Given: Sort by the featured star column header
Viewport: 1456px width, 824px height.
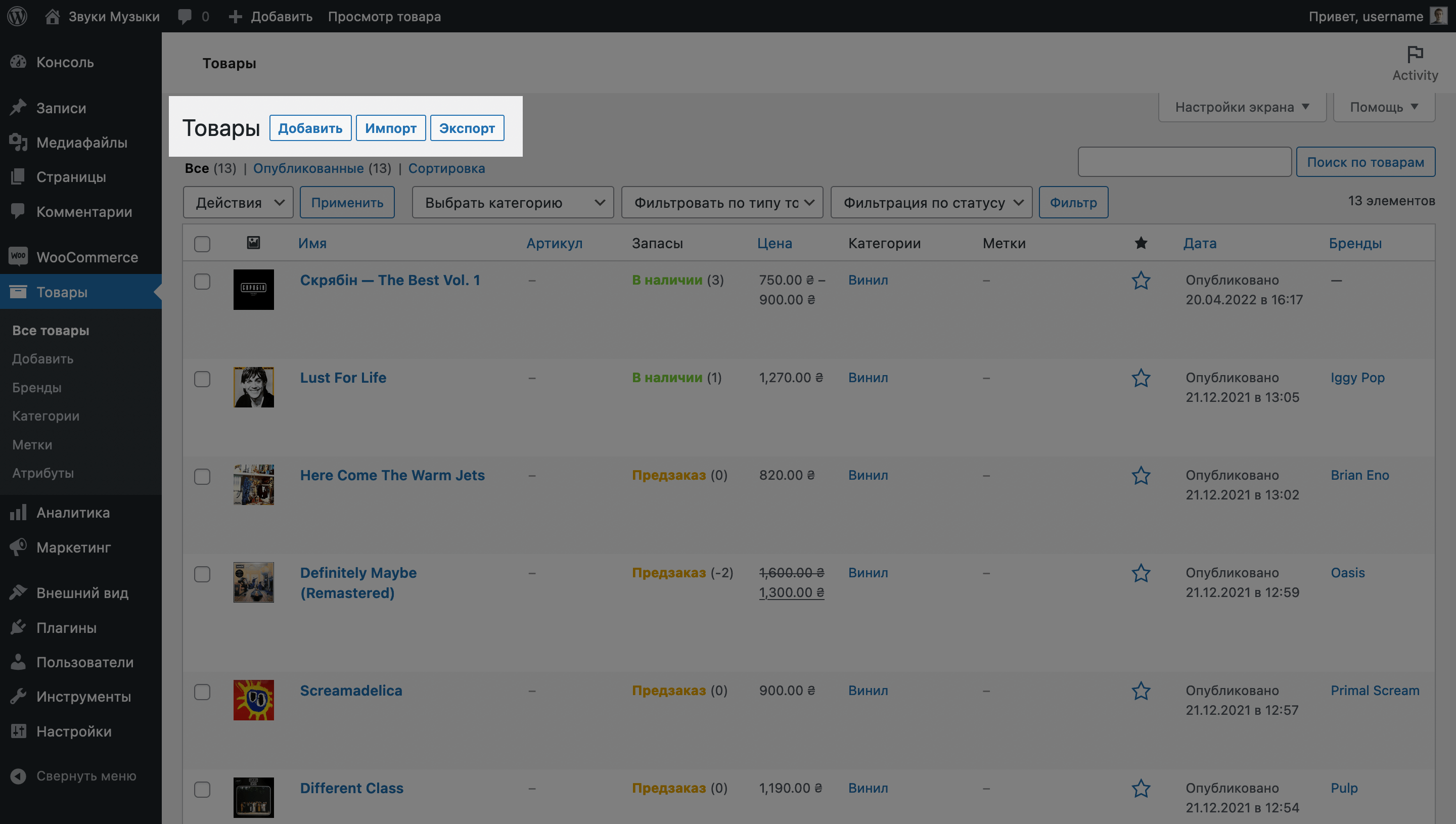Looking at the screenshot, I should pyautogui.click(x=1141, y=243).
